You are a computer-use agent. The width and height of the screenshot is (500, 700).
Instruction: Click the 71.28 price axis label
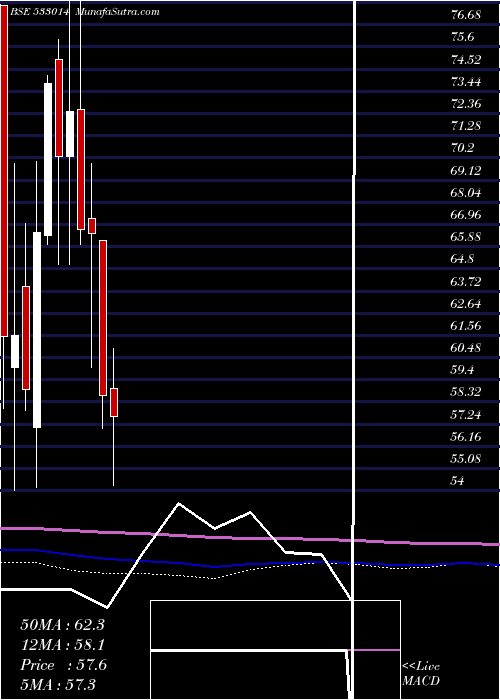click(466, 126)
